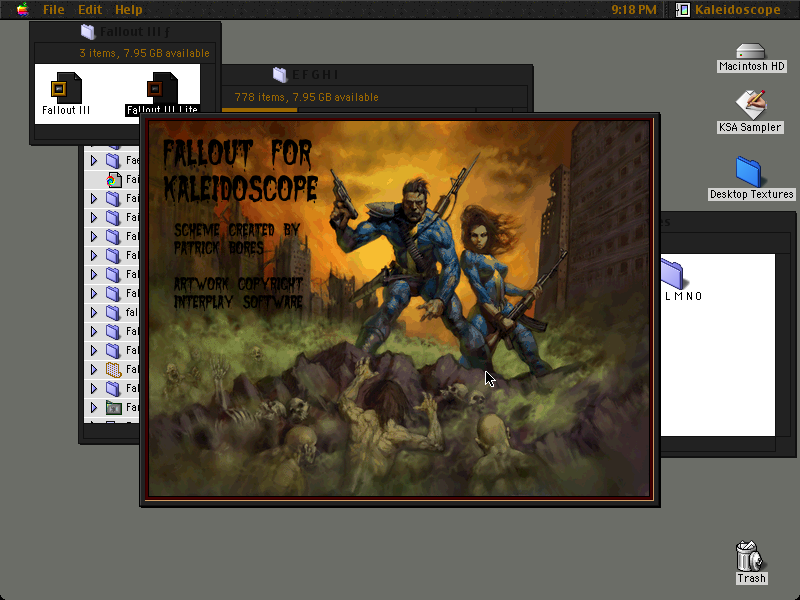The image size is (800, 600).
Task: Select the grid-patterned suitcase icon in the list
Action: (113, 369)
